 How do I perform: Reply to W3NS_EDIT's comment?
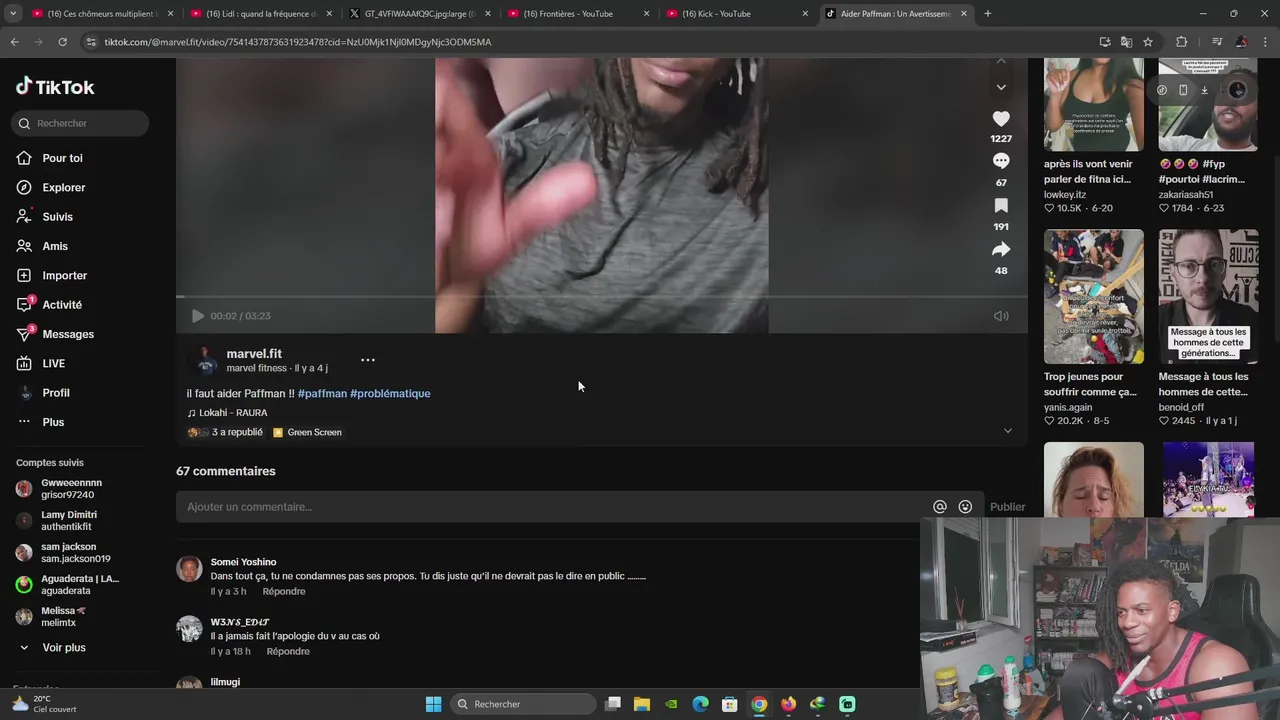[x=288, y=652]
